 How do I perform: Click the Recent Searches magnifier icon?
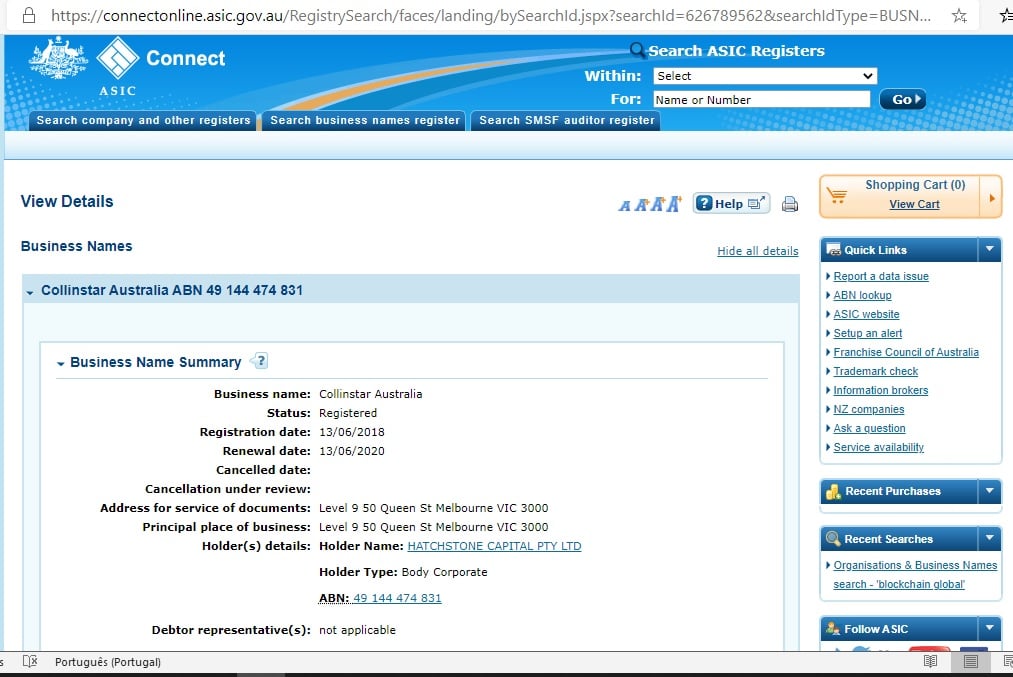[833, 539]
